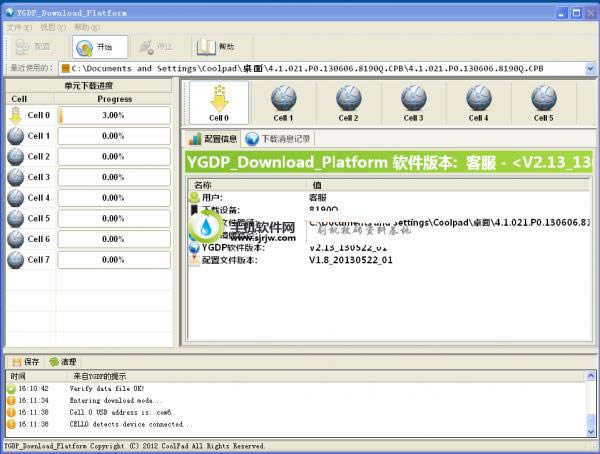Click Cell 7 icon in left progress list

(16, 259)
